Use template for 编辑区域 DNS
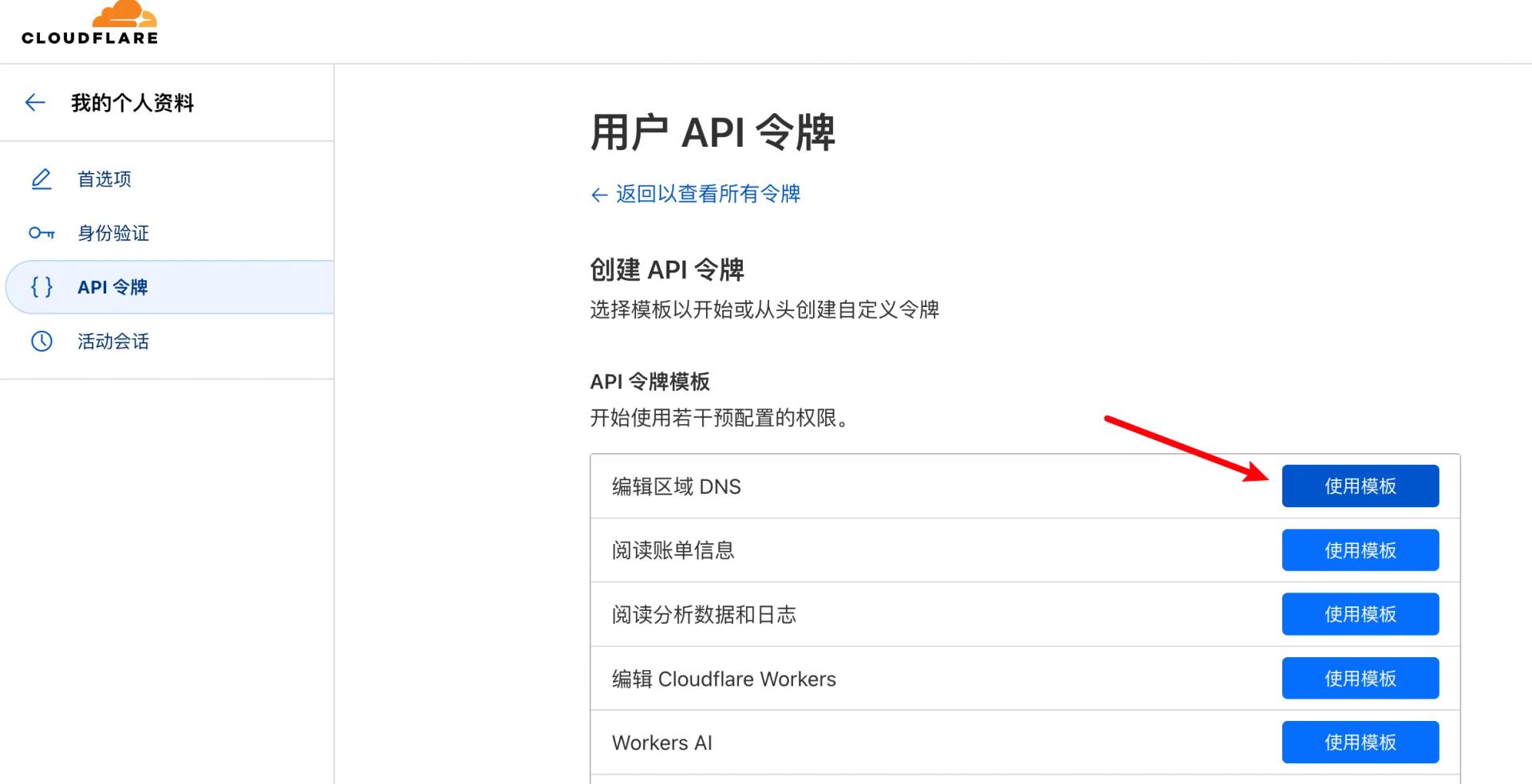 coord(1360,486)
